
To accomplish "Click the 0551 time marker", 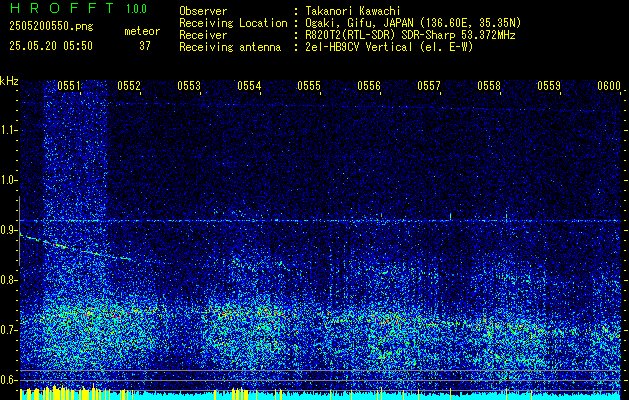I will [x=69, y=85].
